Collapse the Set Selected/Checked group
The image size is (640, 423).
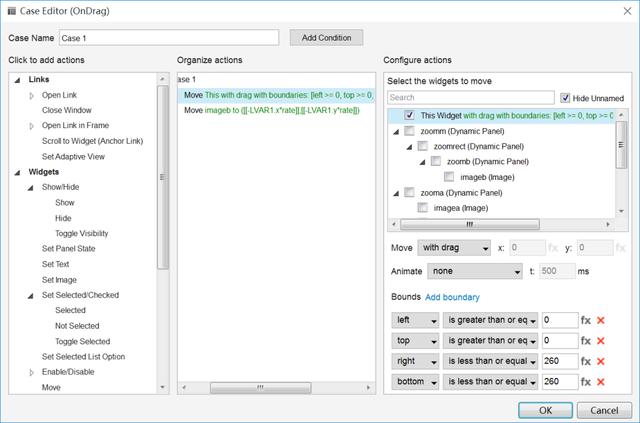pyautogui.click(x=31, y=296)
